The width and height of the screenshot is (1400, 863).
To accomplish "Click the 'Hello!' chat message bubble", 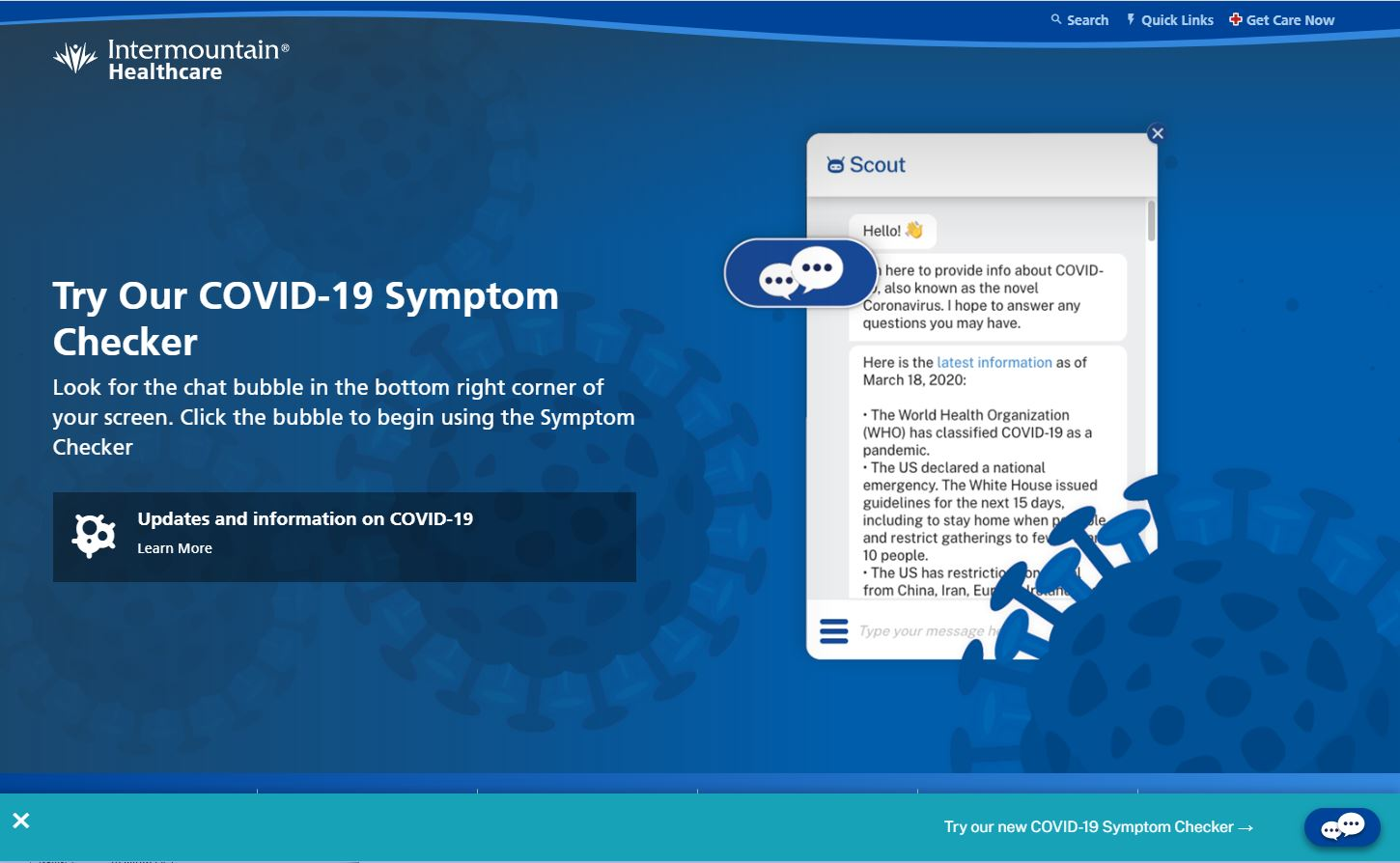I will point(893,231).
